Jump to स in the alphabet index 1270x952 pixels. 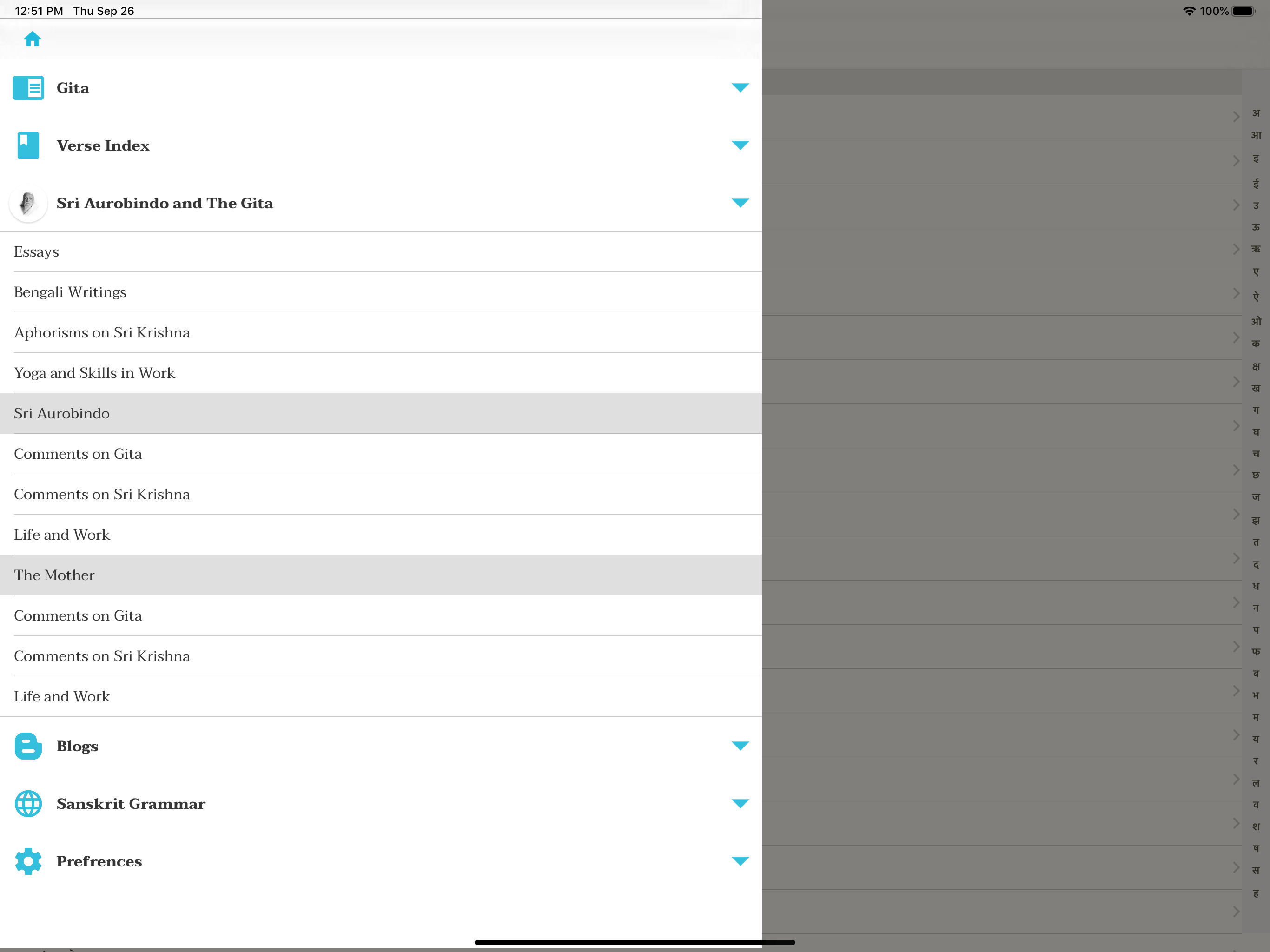click(1256, 871)
